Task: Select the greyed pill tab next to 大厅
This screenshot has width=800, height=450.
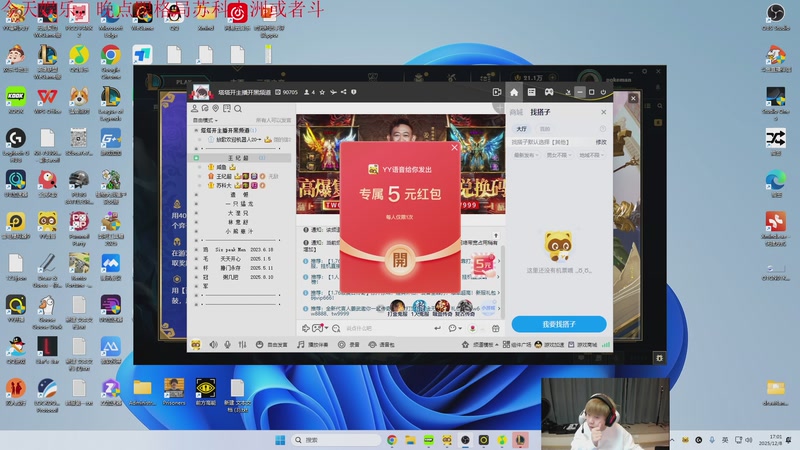Action: tap(545, 129)
